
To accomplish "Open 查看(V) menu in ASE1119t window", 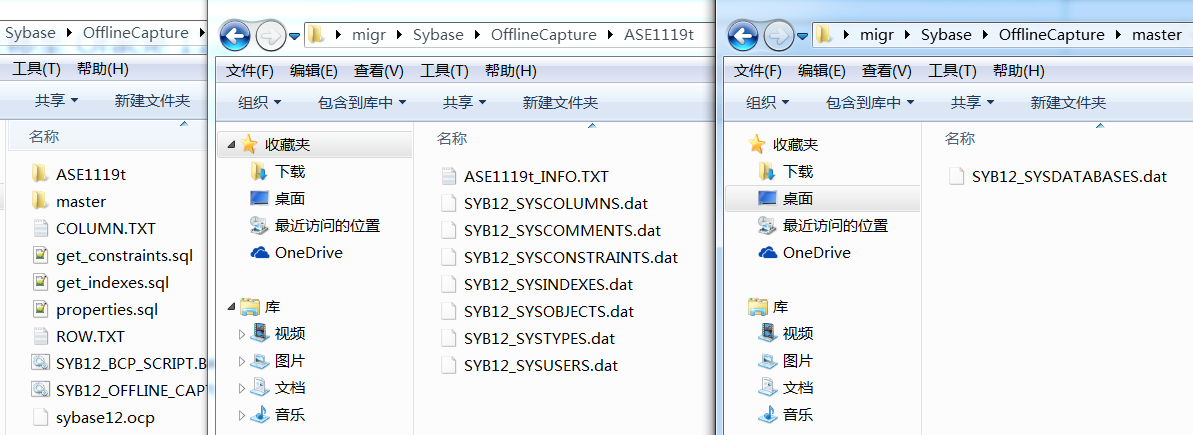I will [378, 71].
